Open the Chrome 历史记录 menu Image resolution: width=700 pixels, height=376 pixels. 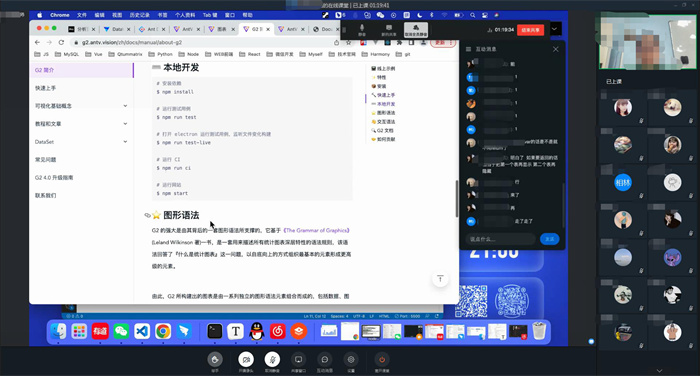click(139, 15)
